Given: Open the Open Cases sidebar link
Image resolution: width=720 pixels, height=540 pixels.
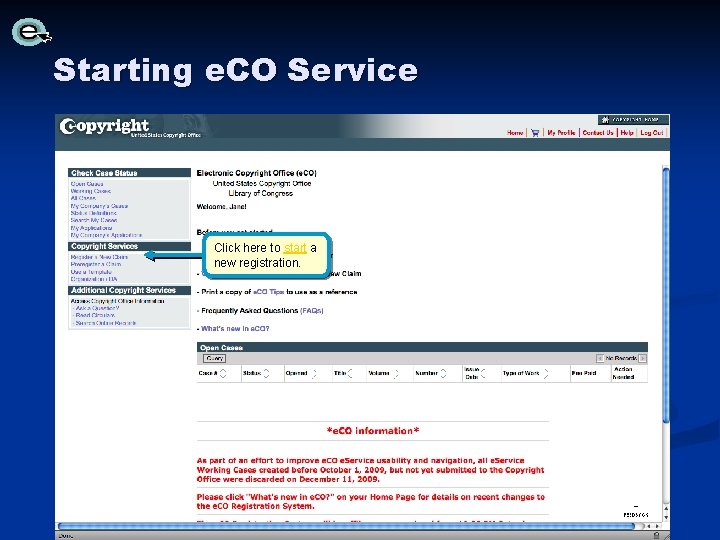Looking at the screenshot, I should point(87,184).
